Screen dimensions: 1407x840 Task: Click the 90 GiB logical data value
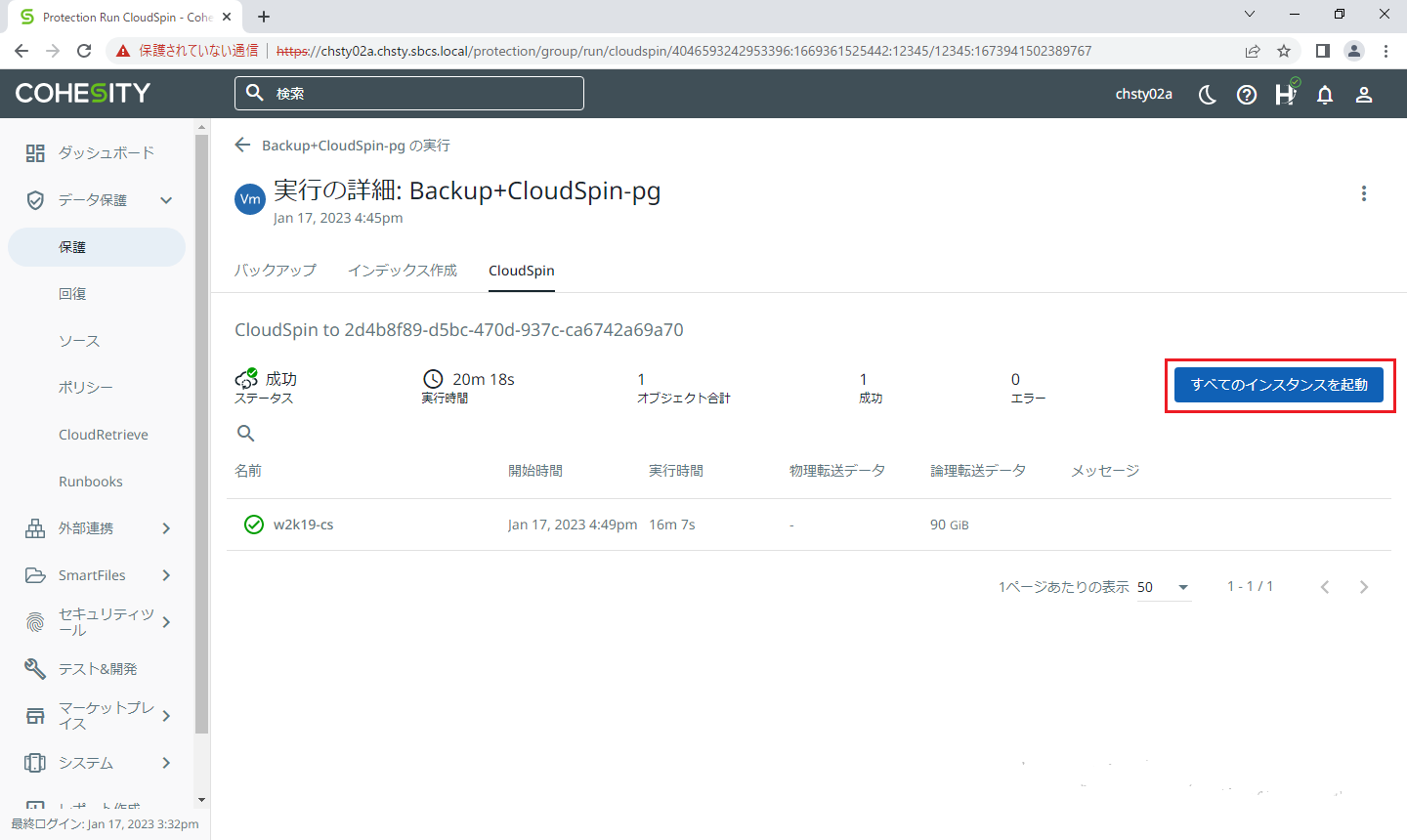click(x=950, y=525)
